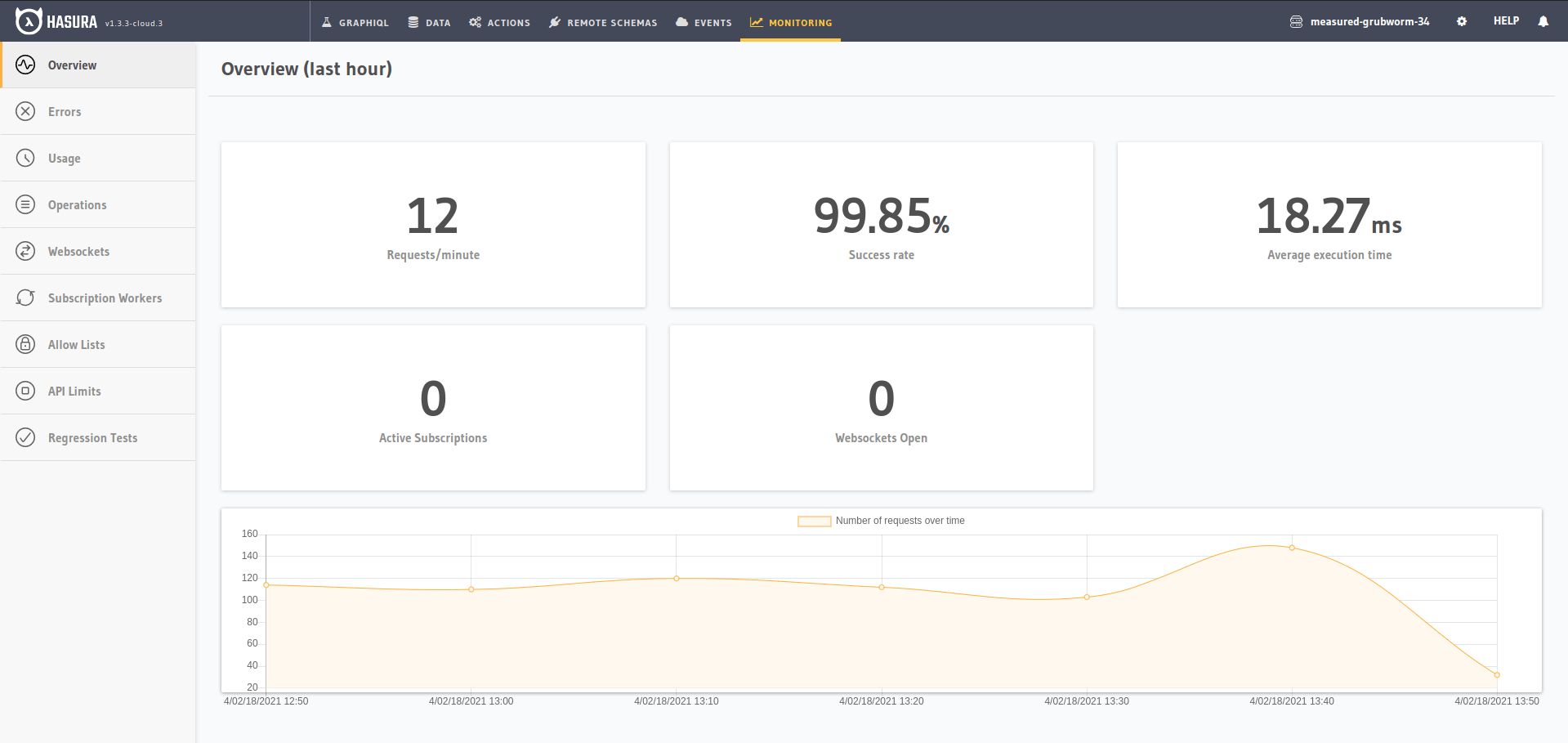Select API Limits in the sidebar

click(74, 392)
